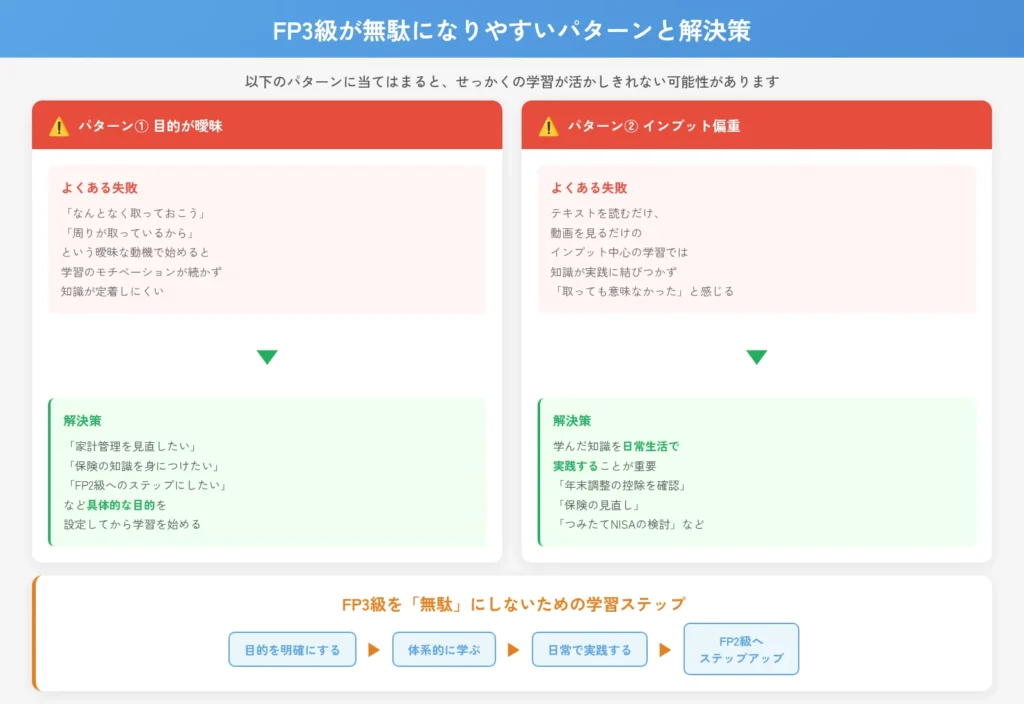Click the green down triangle in パターン② card

[755, 354]
